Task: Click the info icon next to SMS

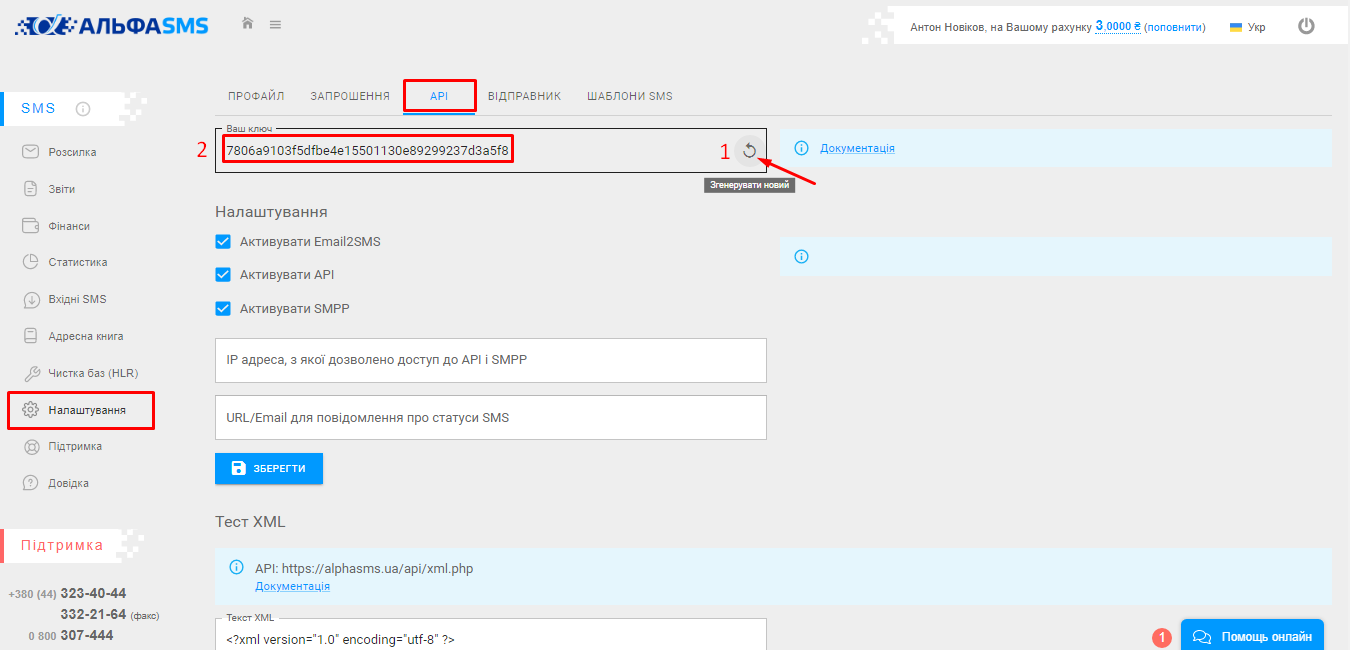Action: (x=83, y=109)
